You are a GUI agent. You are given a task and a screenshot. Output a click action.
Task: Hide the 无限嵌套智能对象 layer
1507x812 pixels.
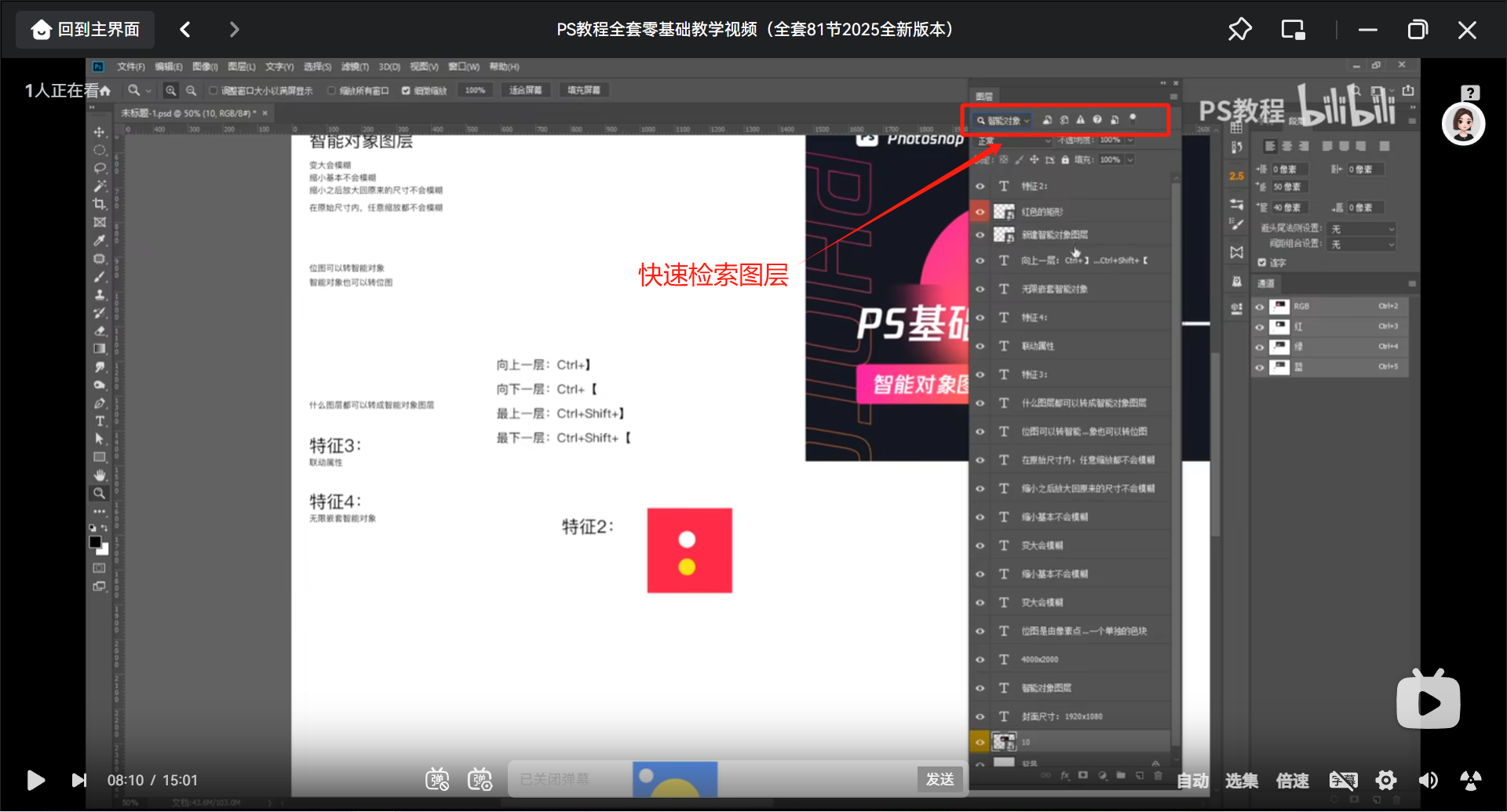click(980, 289)
